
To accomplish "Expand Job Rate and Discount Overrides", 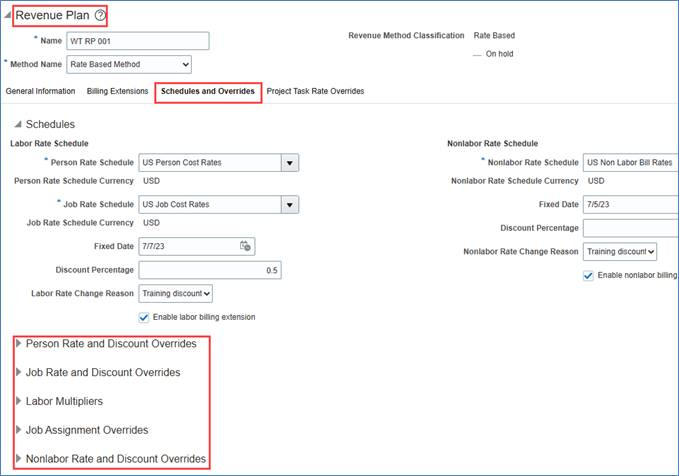I will click(x=19, y=372).
